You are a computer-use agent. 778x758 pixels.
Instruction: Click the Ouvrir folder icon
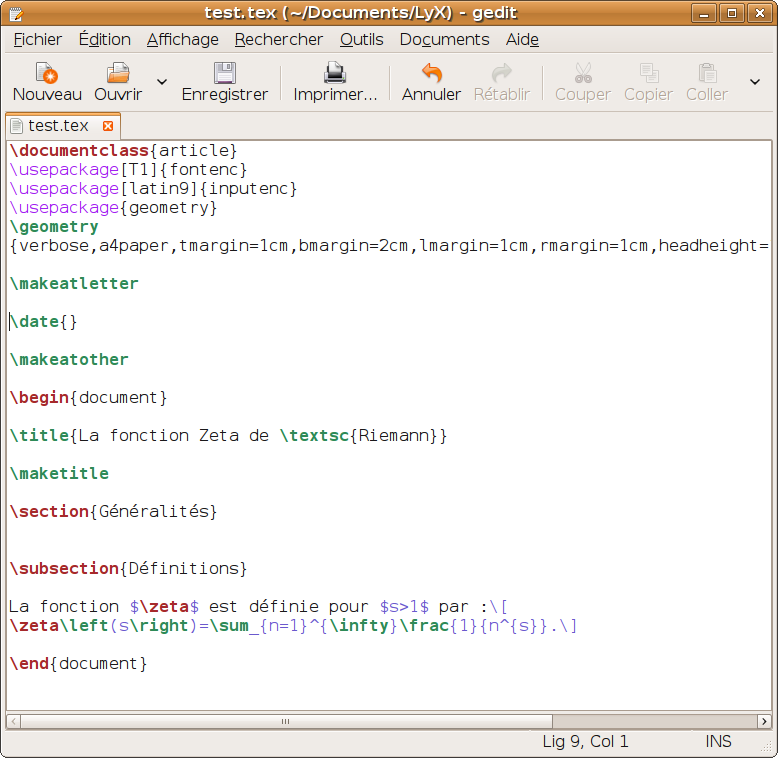[x=118, y=73]
